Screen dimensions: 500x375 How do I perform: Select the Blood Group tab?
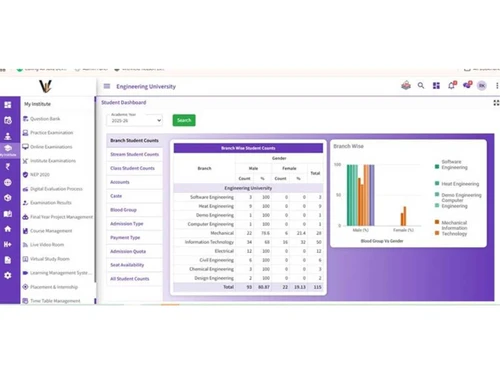pos(134,210)
